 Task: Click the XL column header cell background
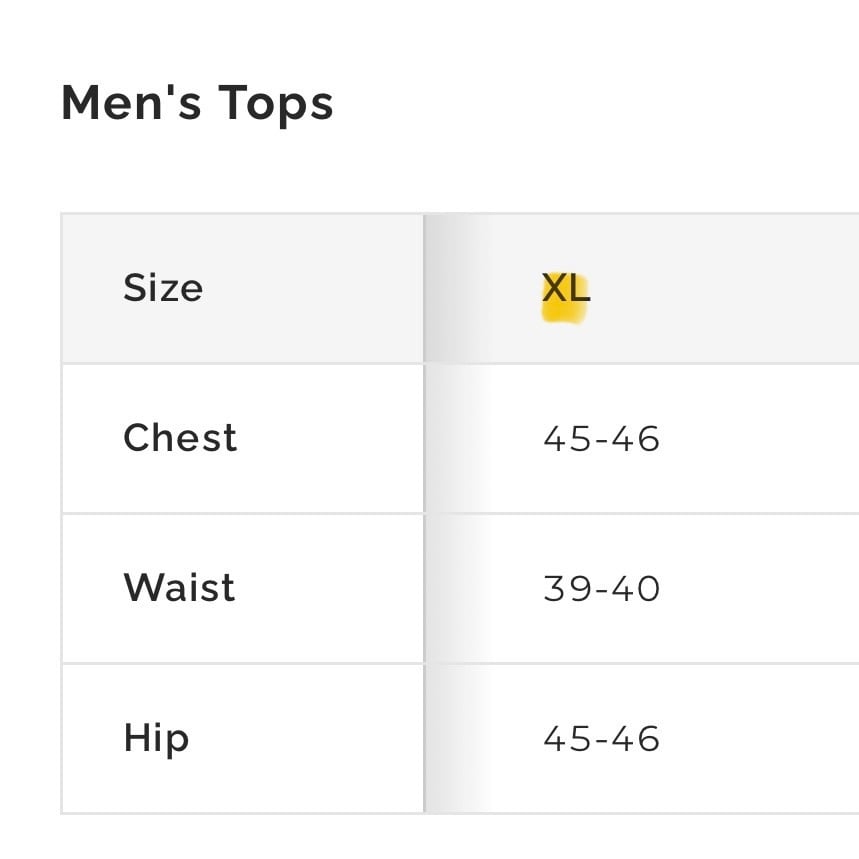[x=642, y=288]
